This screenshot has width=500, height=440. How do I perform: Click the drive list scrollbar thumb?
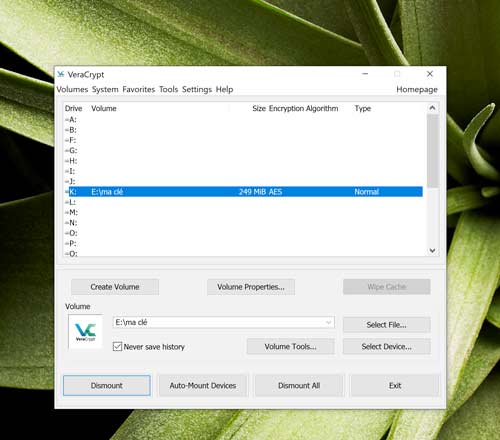coord(432,151)
